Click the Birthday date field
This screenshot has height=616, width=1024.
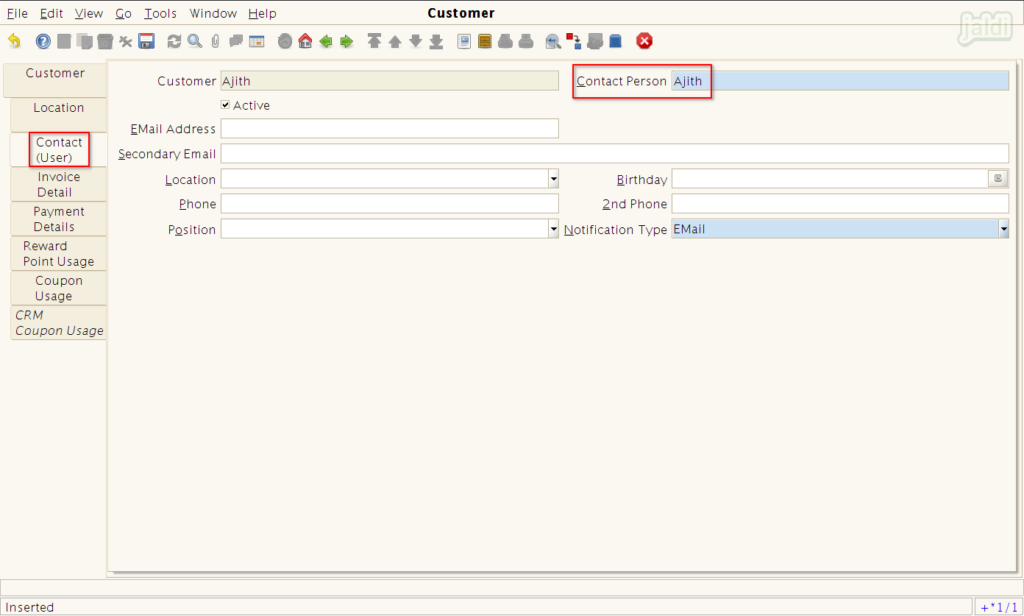[829, 178]
